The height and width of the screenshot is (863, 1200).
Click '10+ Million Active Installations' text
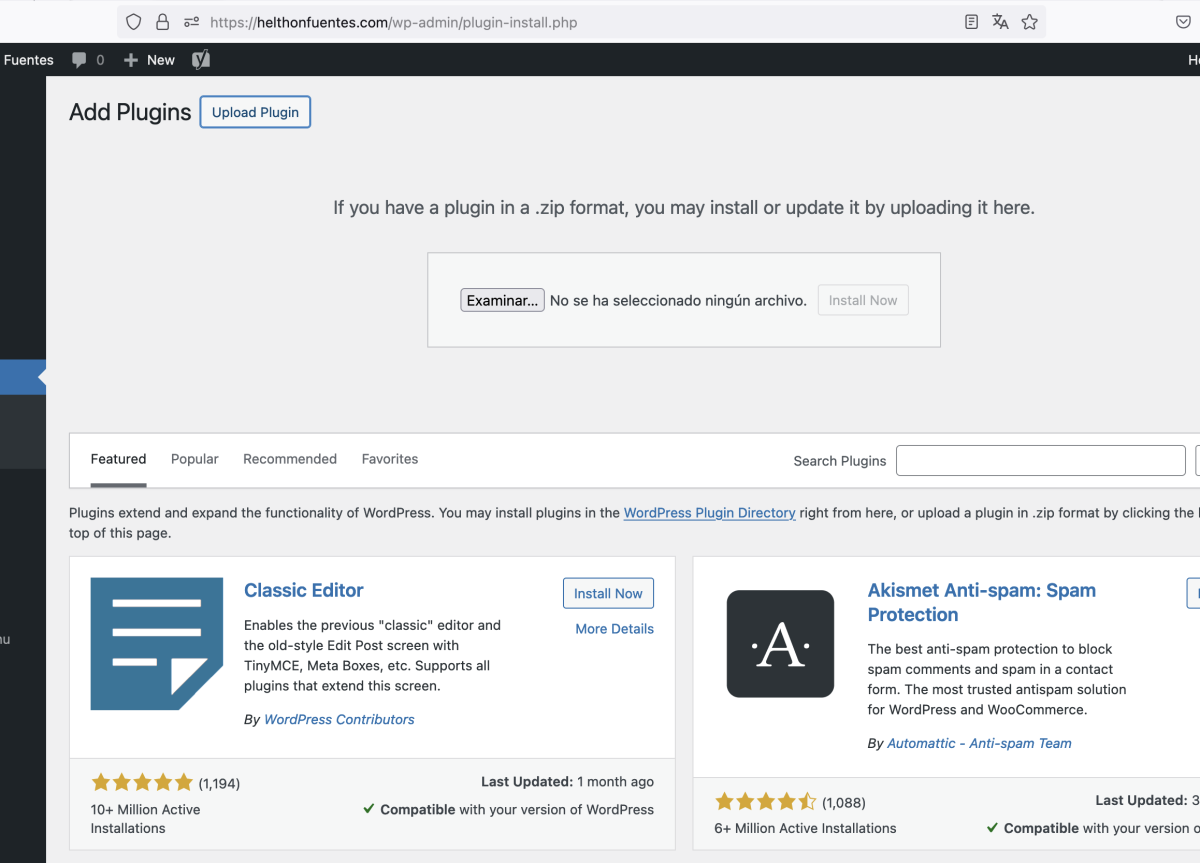[x=145, y=819]
